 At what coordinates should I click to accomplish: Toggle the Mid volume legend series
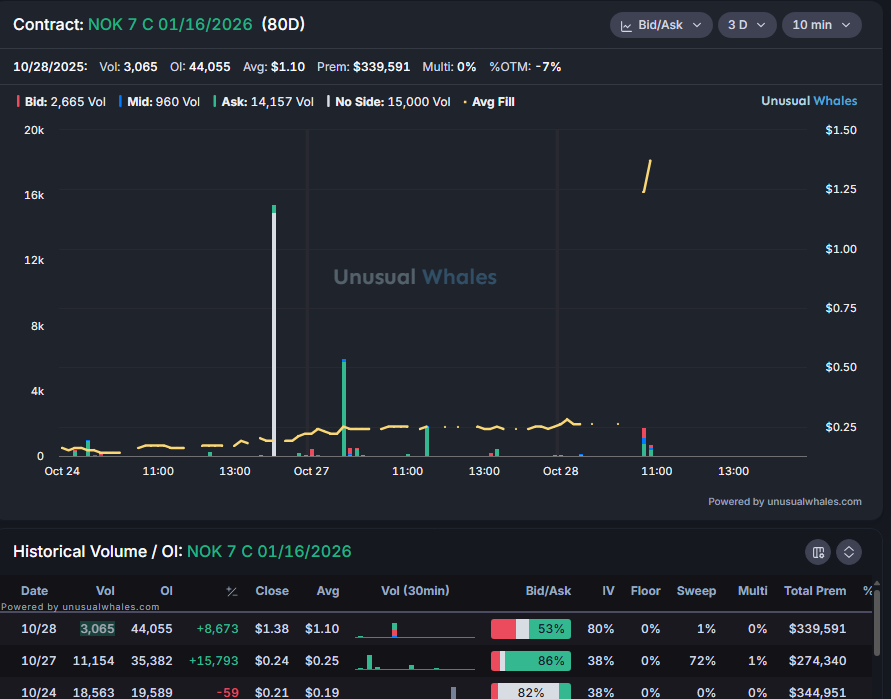[x=159, y=102]
